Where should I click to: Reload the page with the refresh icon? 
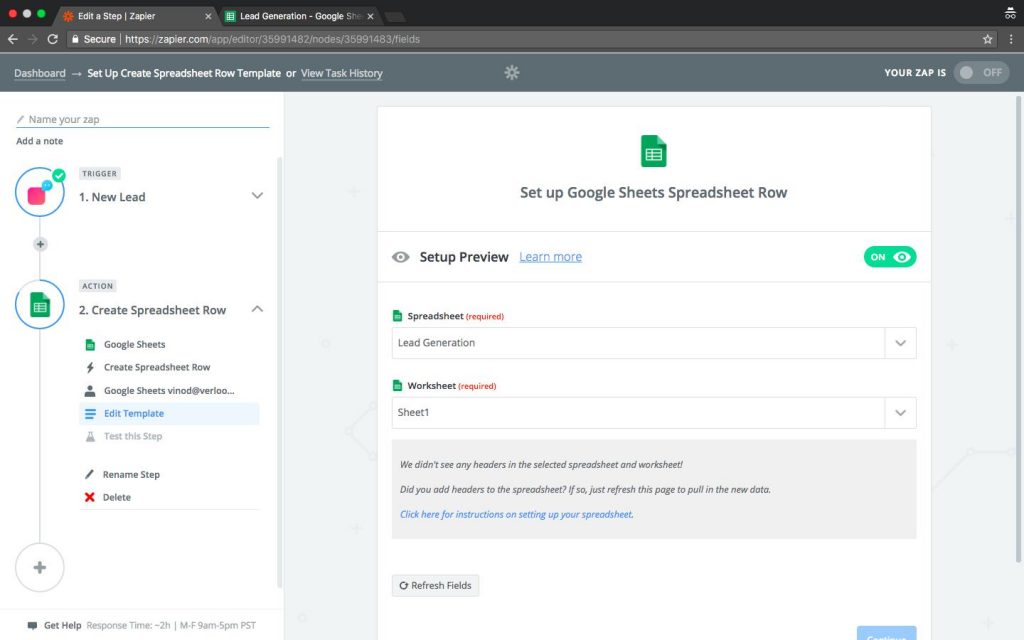pos(53,39)
